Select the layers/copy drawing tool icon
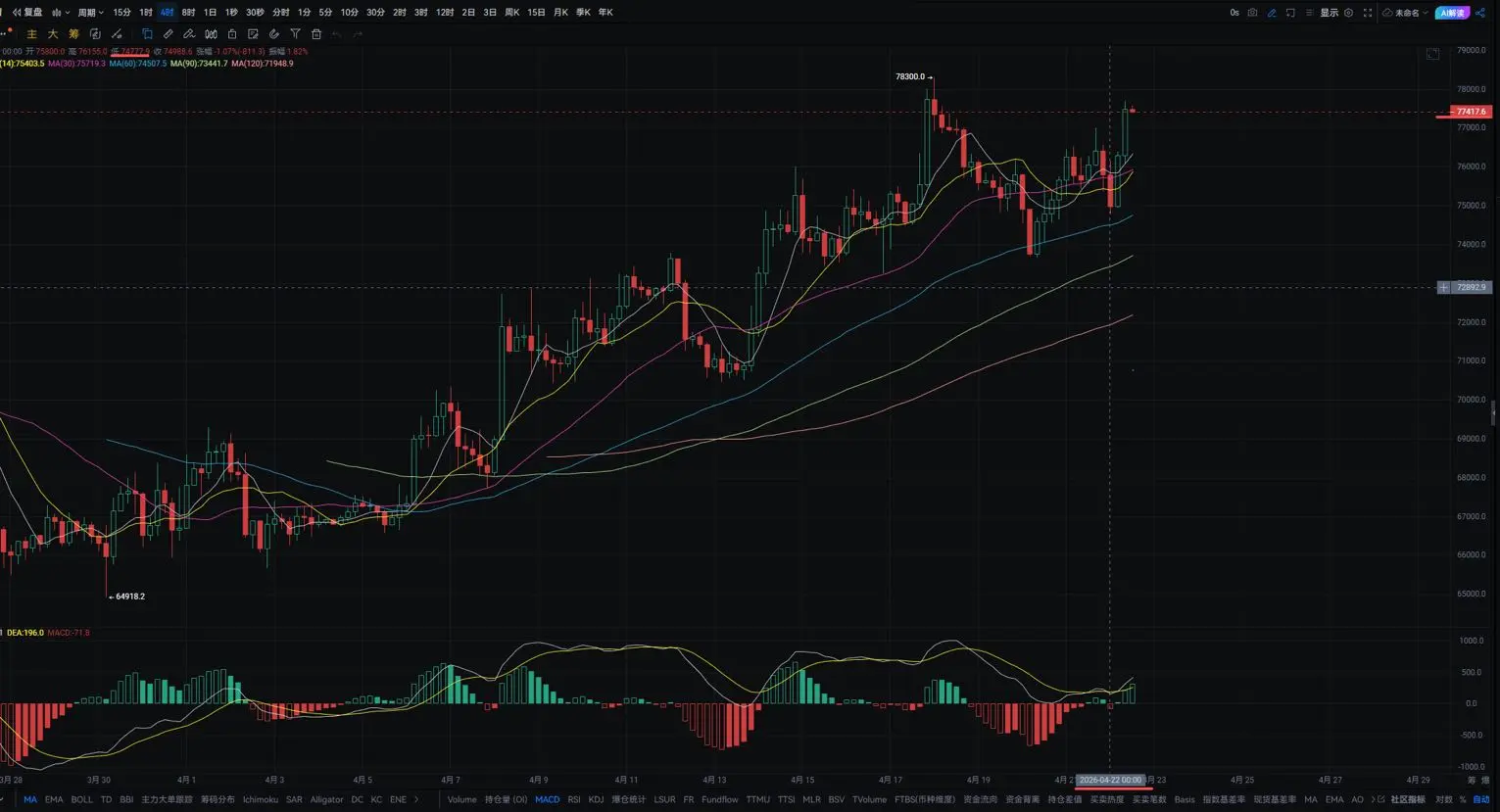 pos(147,34)
